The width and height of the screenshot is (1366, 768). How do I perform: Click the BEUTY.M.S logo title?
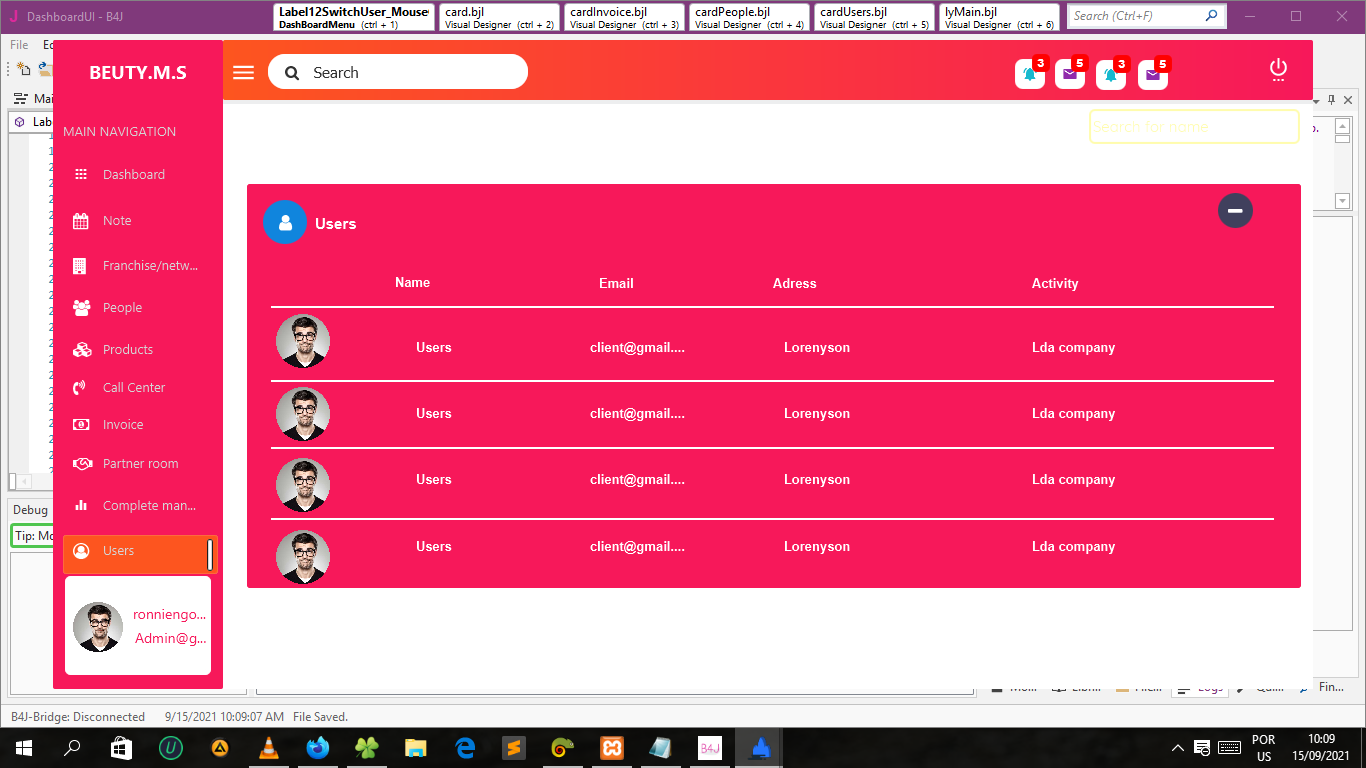tap(138, 73)
